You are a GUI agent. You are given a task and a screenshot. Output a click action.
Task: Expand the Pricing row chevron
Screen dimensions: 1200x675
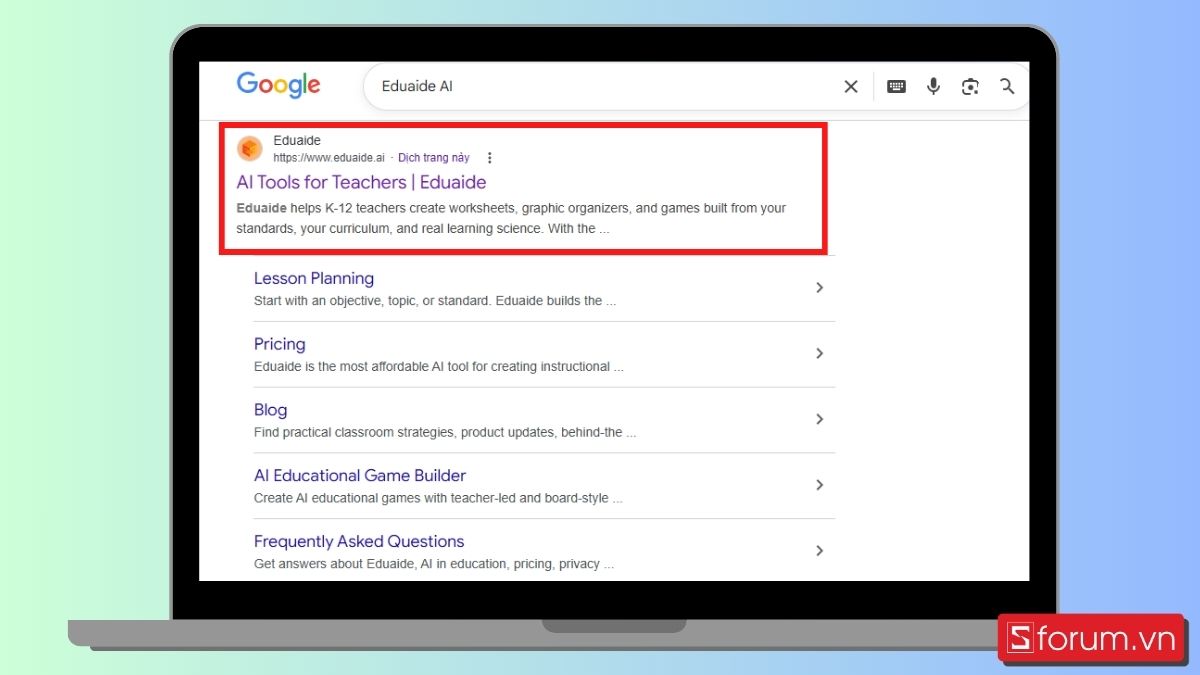(x=819, y=353)
